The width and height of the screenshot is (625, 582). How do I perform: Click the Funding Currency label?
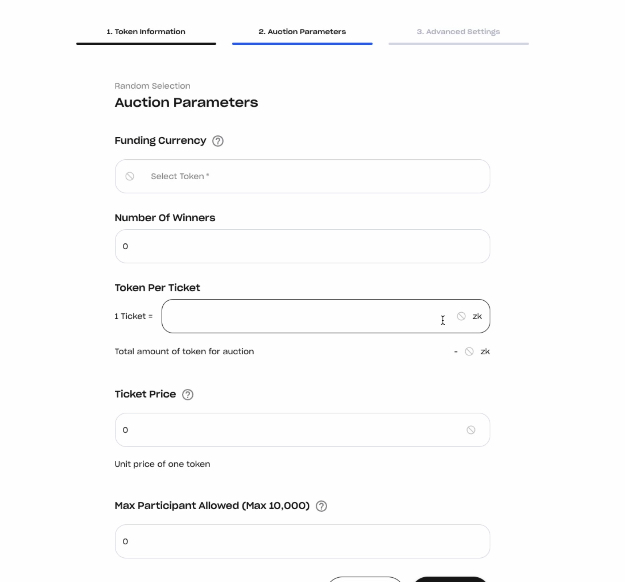pos(160,141)
